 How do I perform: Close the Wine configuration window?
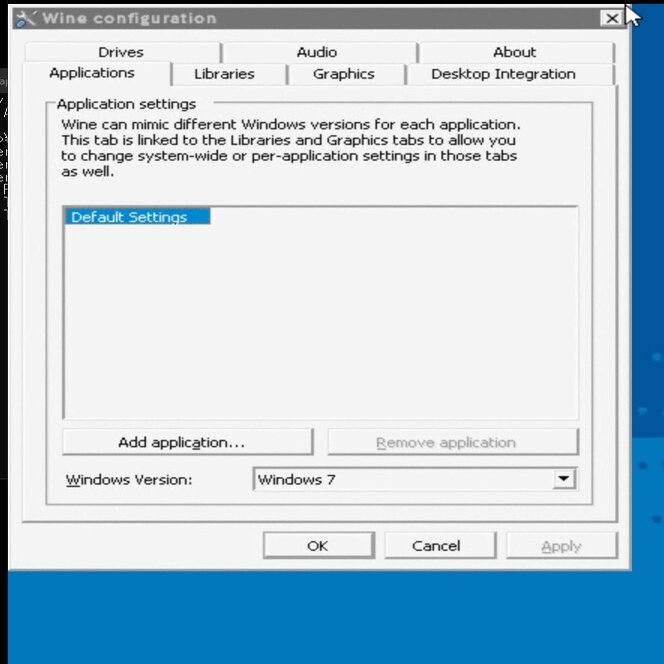coord(612,19)
